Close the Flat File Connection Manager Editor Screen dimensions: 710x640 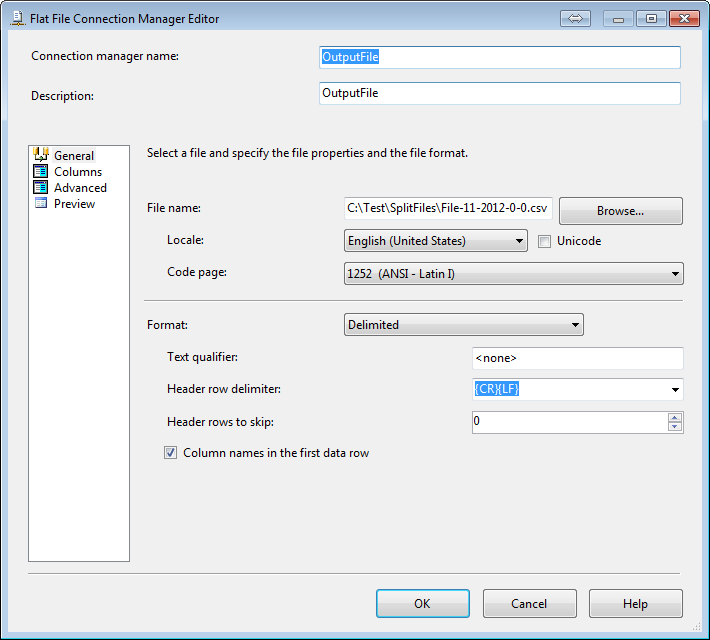(x=684, y=19)
